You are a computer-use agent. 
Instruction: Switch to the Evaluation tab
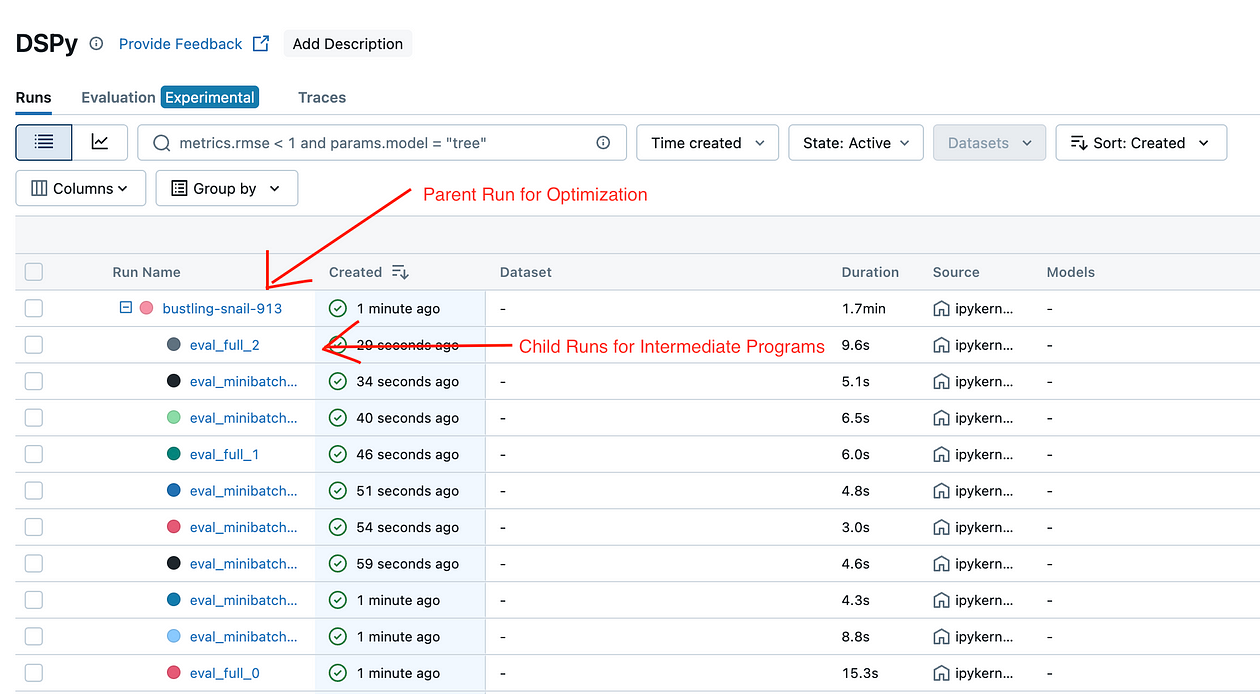[x=117, y=97]
